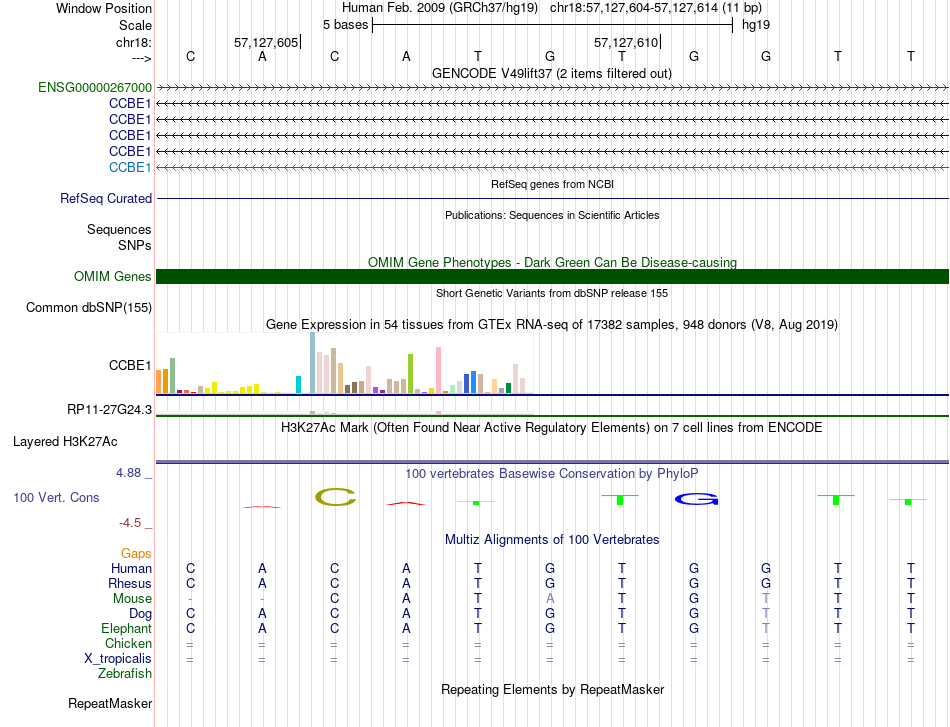The image size is (950, 727).
Task: Click the blue G PhyloP logo letter
Action: [697, 499]
